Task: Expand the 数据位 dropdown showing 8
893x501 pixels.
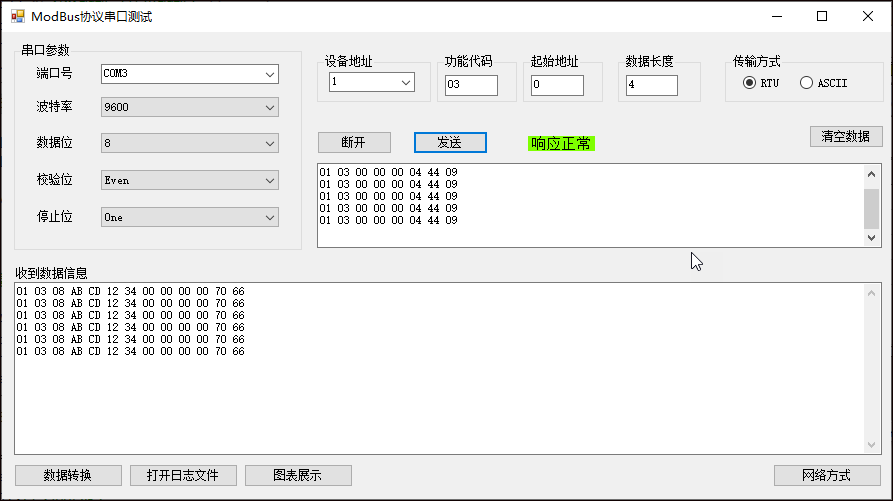Action: pyautogui.click(x=190, y=143)
